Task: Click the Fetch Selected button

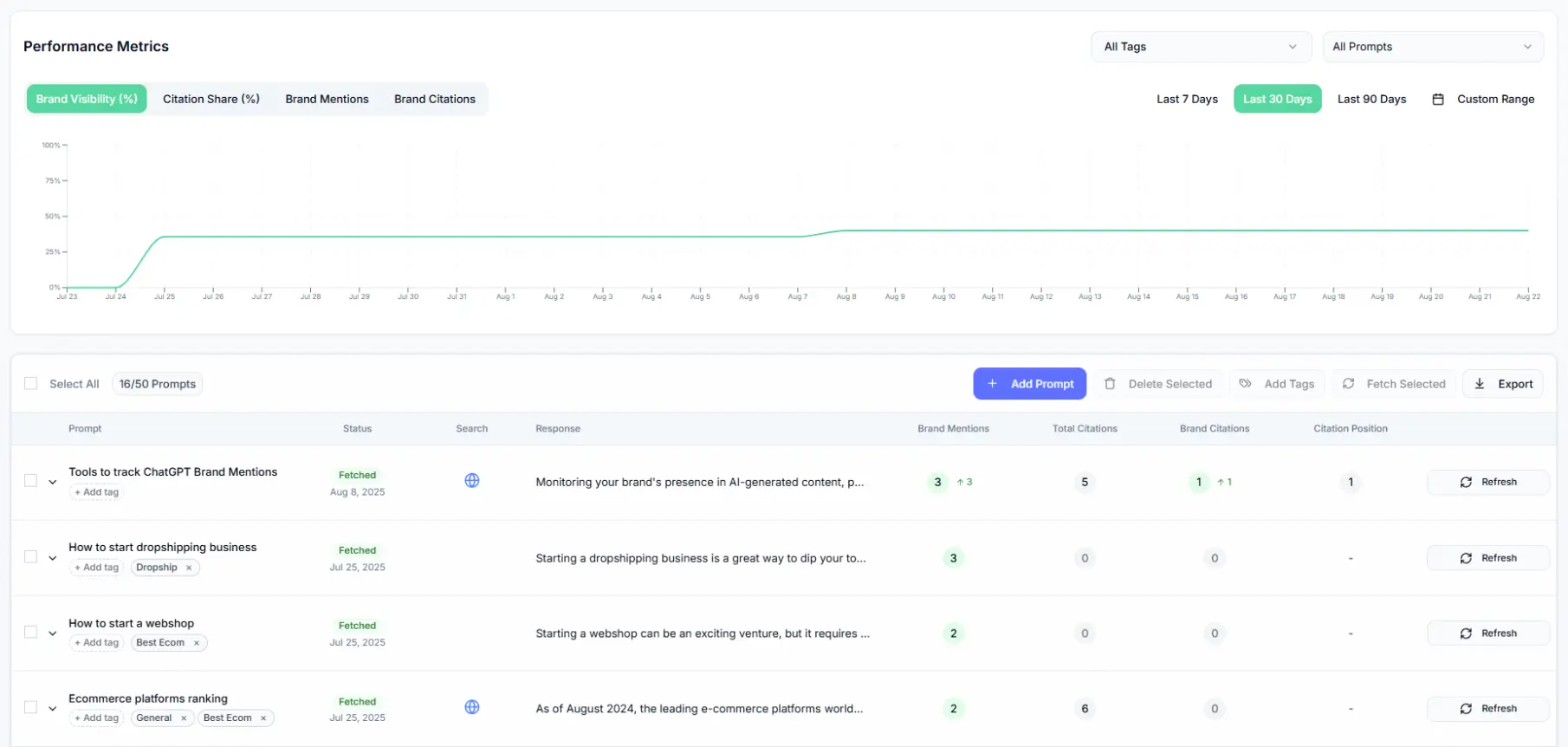Action: pos(1394,384)
